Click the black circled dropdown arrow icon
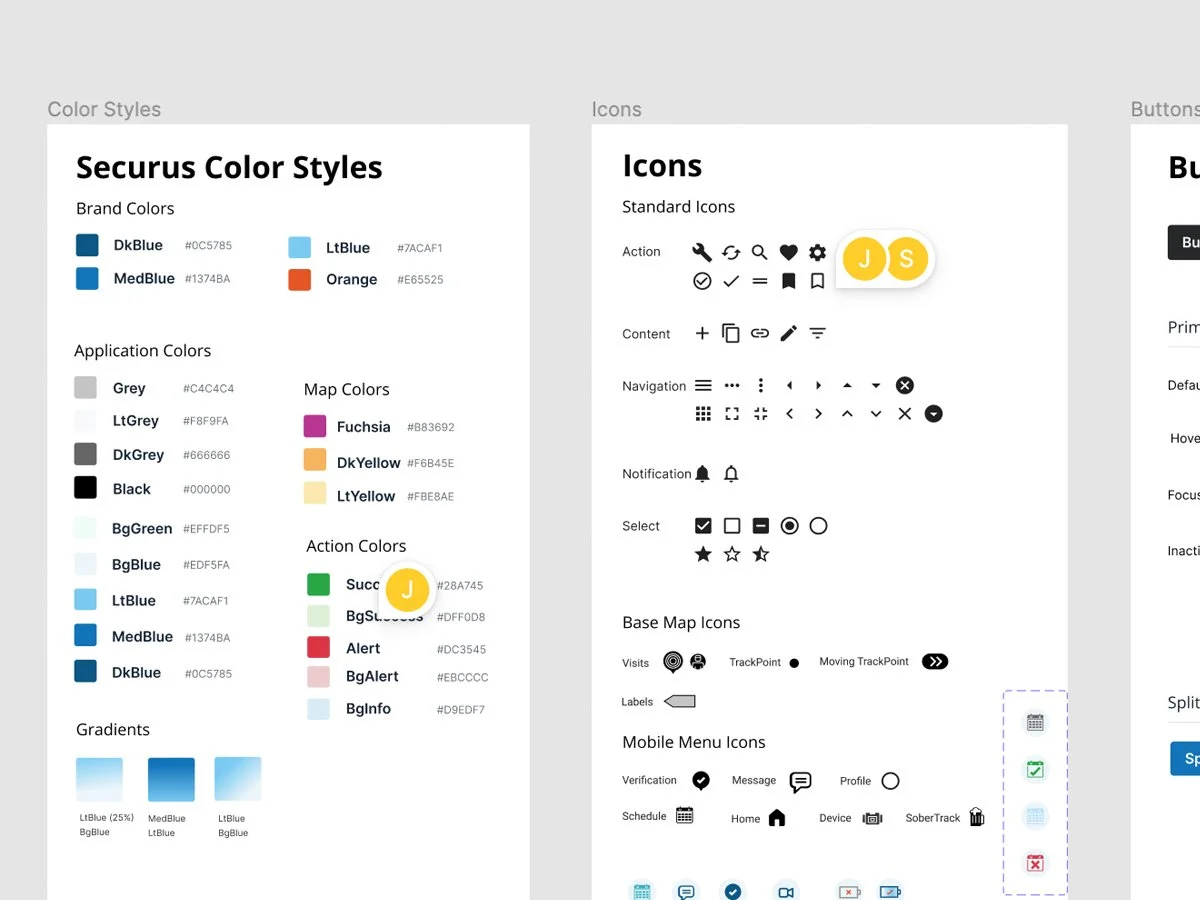1200x900 pixels. pos(933,413)
